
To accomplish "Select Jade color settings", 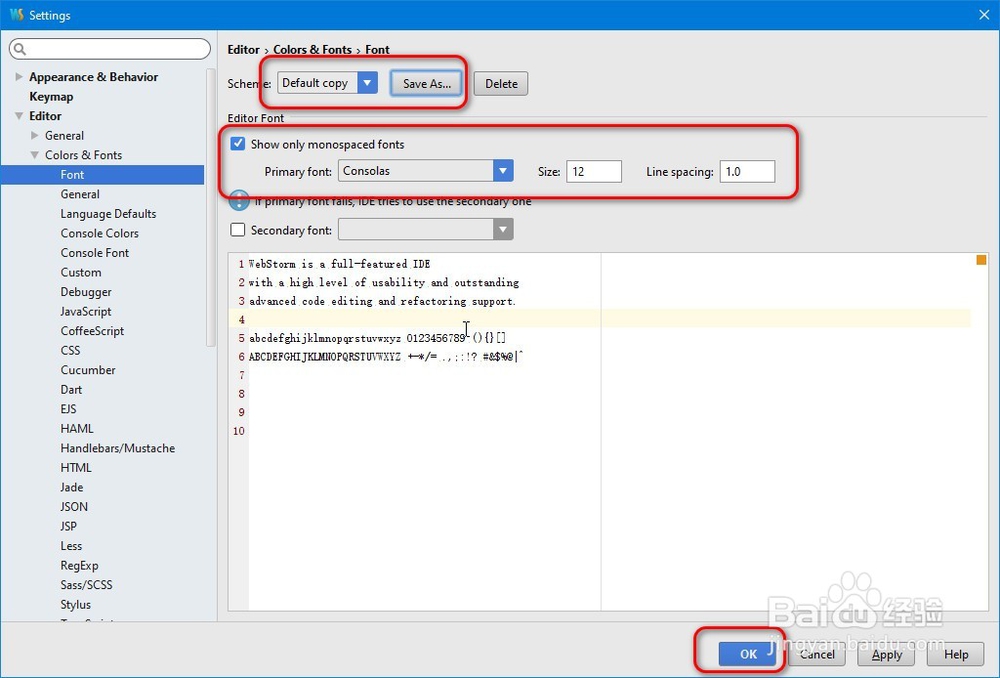I will pos(71,487).
